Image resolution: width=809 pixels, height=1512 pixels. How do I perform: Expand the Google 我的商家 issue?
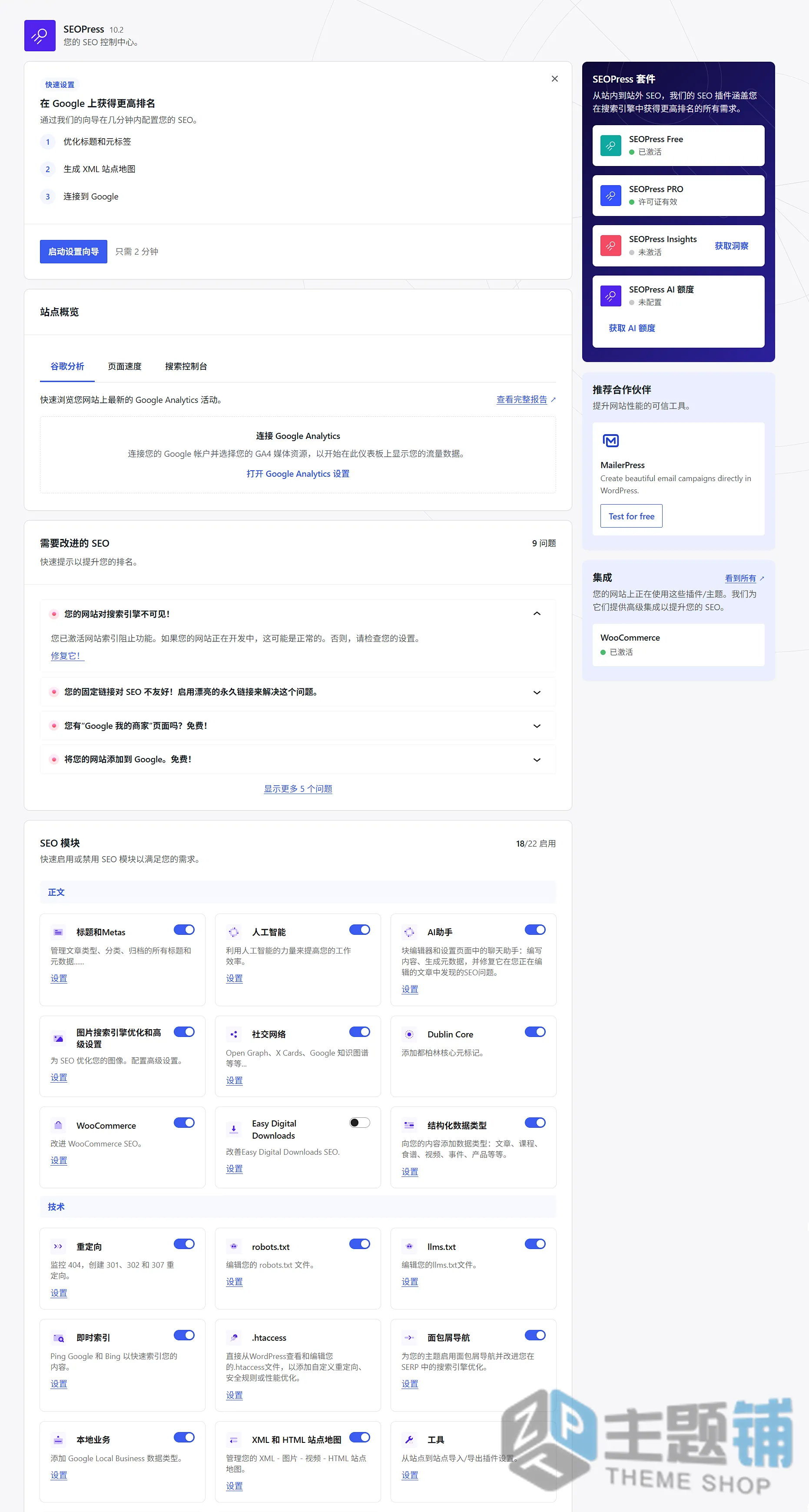pos(537,726)
